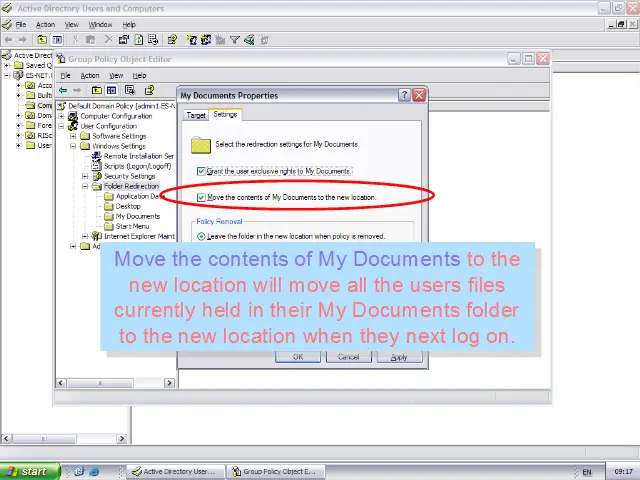Click the EN language indicator in system tray

[587, 472]
